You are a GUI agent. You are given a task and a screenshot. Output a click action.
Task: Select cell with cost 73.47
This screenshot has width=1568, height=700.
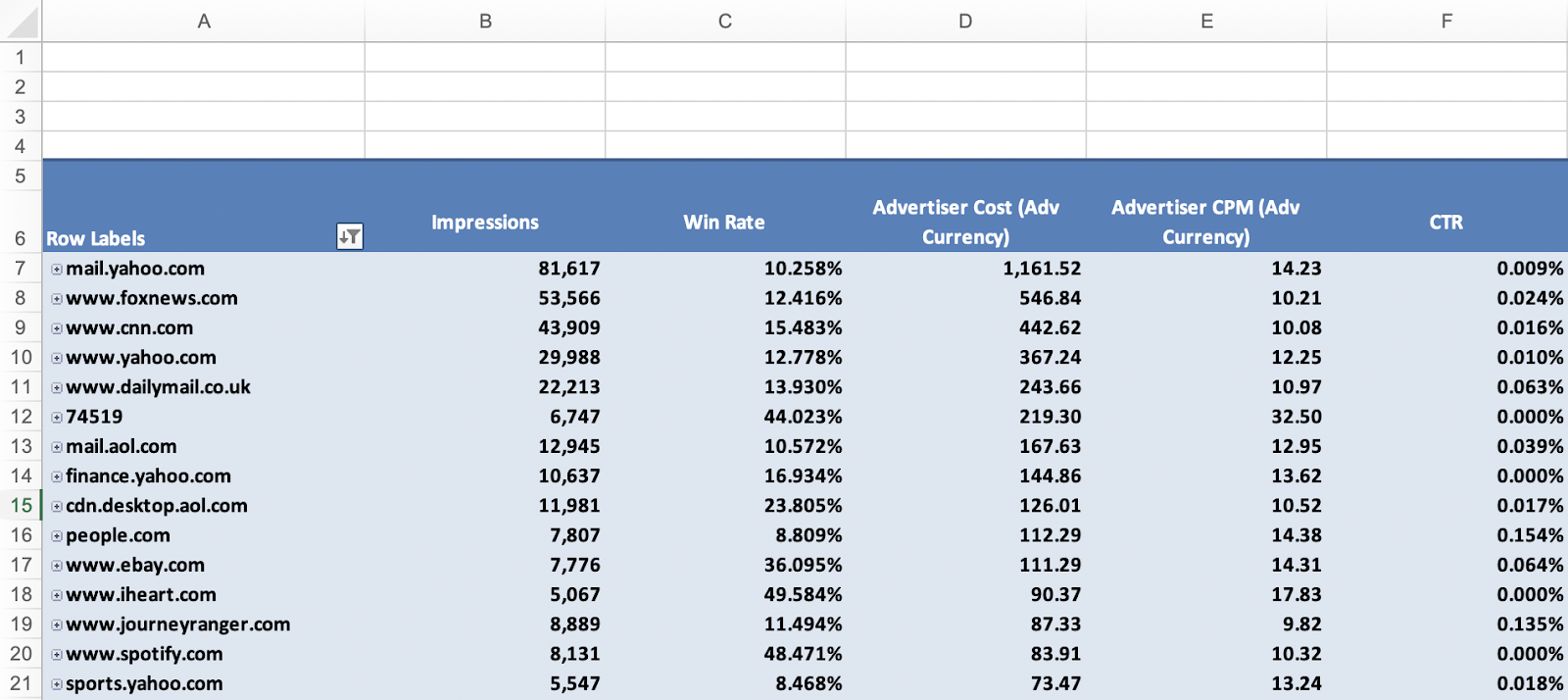(x=965, y=683)
